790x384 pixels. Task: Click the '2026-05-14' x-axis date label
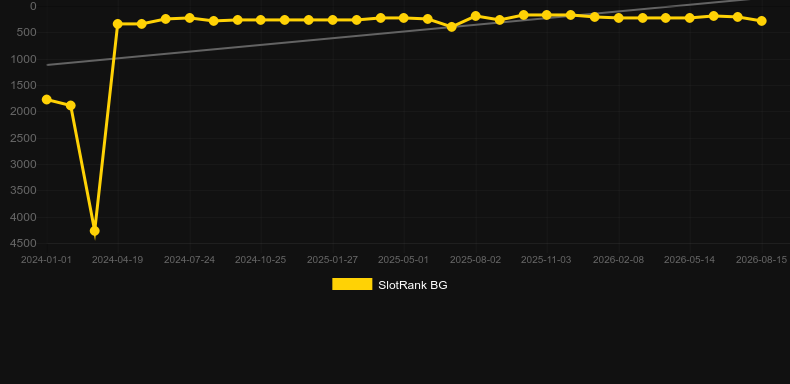click(x=689, y=260)
